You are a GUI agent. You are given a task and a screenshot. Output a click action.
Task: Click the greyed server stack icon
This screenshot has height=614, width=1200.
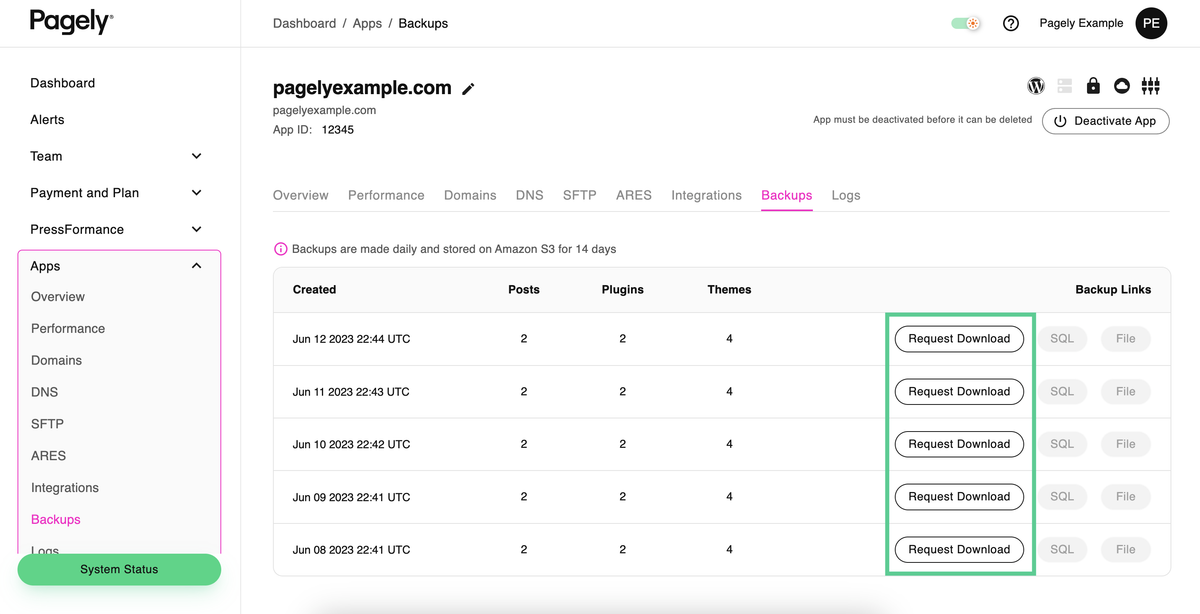tap(1064, 86)
